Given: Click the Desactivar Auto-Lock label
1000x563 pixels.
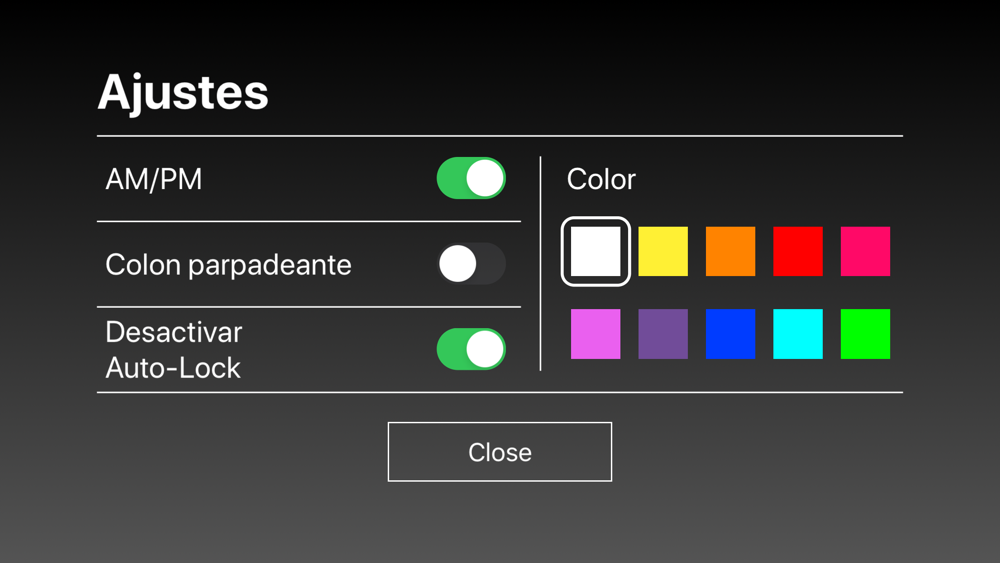Looking at the screenshot, I should 174,350.
